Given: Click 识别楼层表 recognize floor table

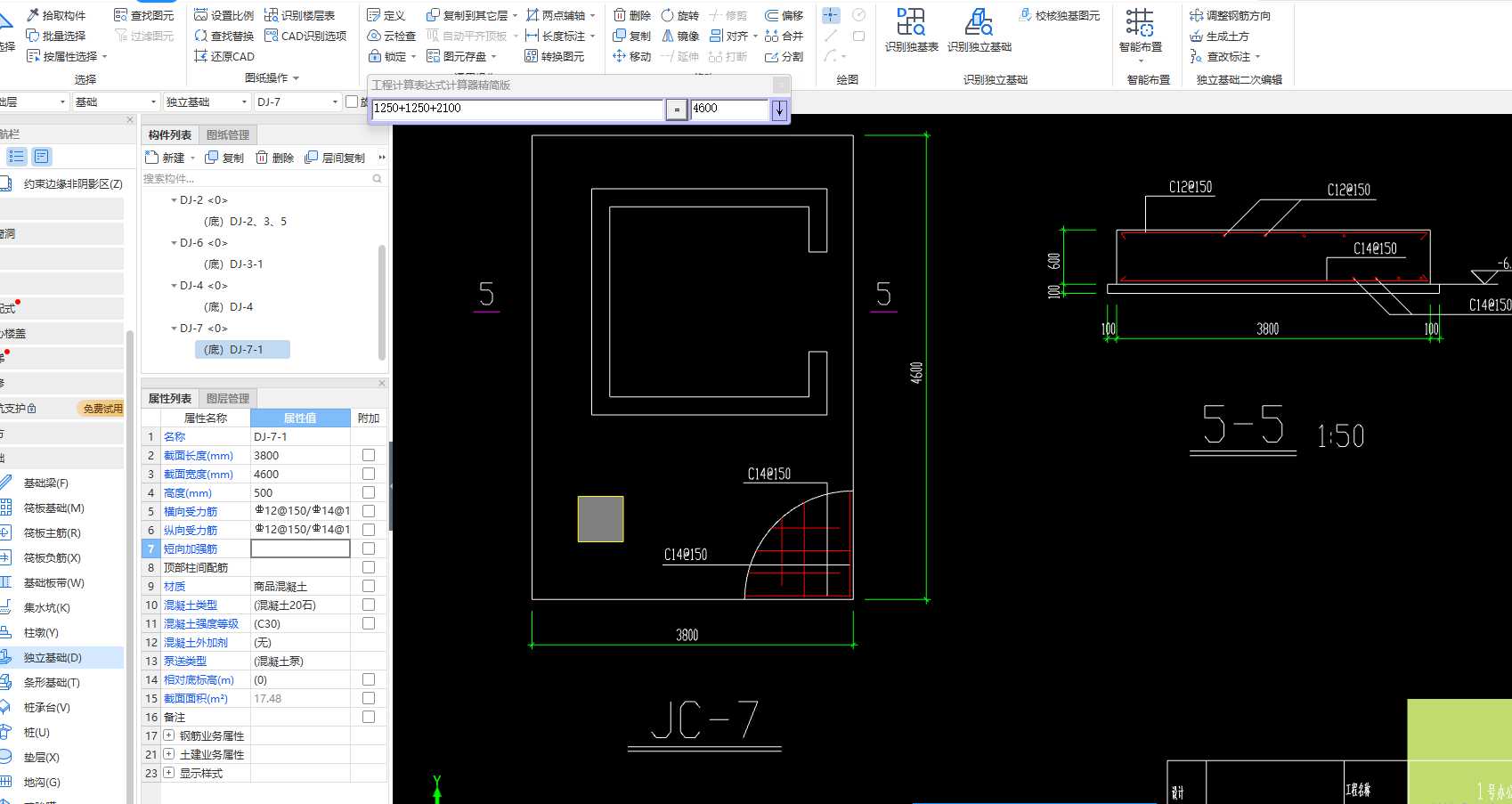Looking at the screenshot, I should click(299, 15).
